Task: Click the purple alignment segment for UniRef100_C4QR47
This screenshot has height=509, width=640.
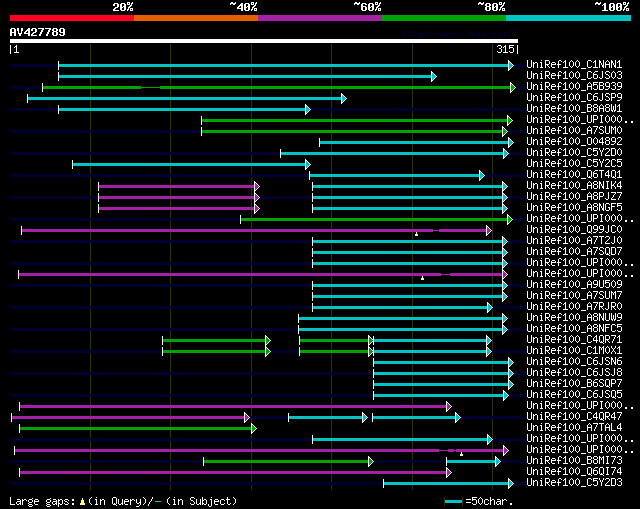Action: [x=131, y=418]
